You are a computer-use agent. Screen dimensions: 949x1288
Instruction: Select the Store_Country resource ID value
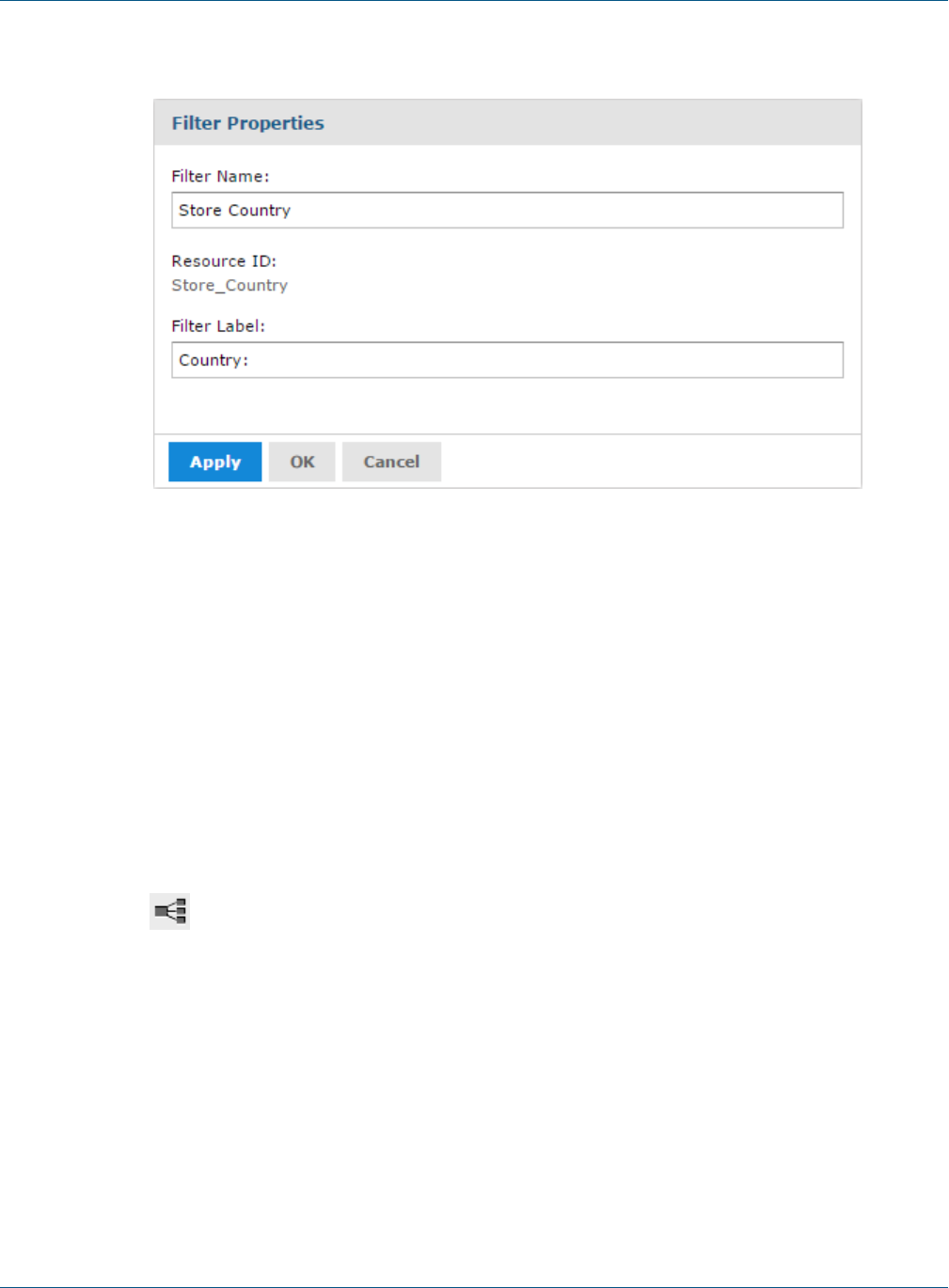pos(229,285)
